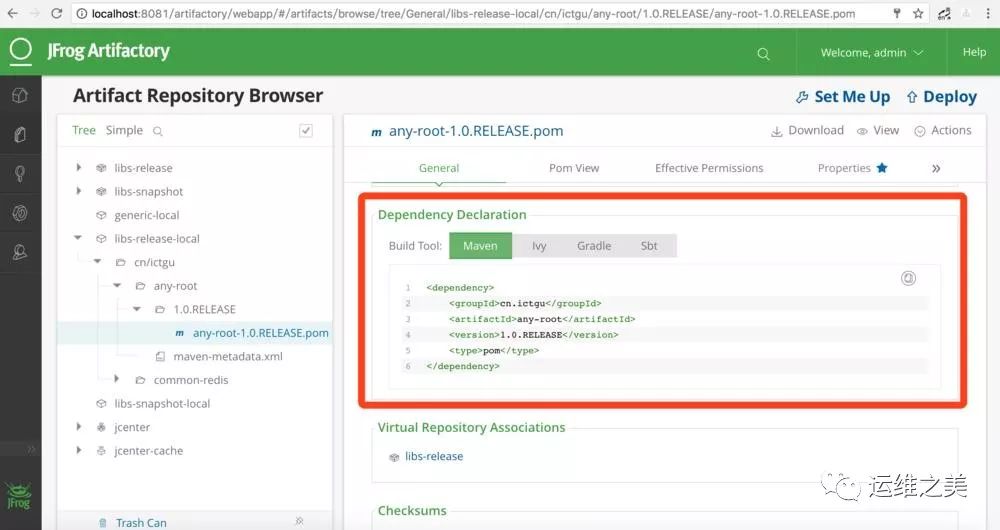Click the pin icon beside Trash Can

(x=299, y=522)
